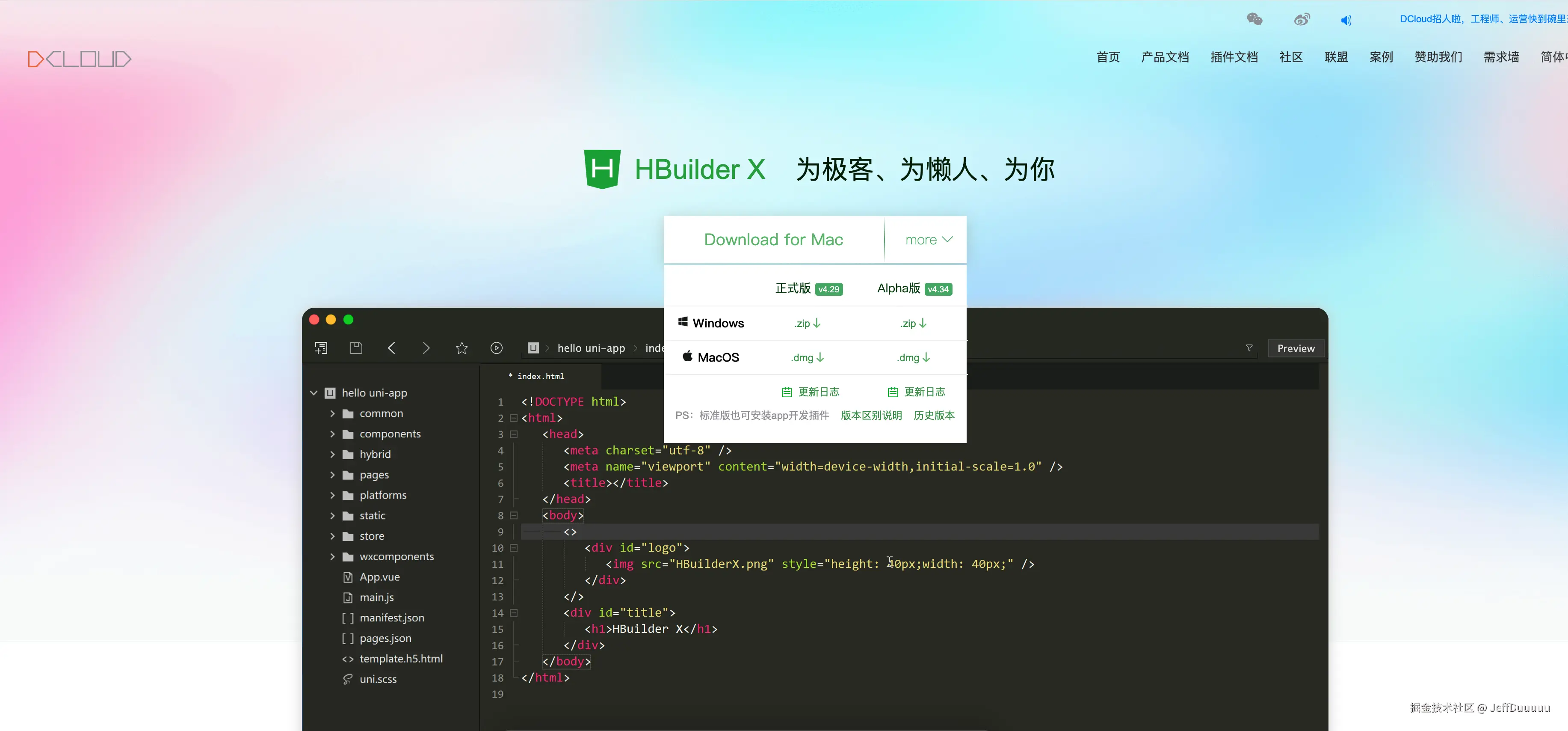Click Download for Mac button
This screenshot has height=731, width=1568.
point(773,240)
